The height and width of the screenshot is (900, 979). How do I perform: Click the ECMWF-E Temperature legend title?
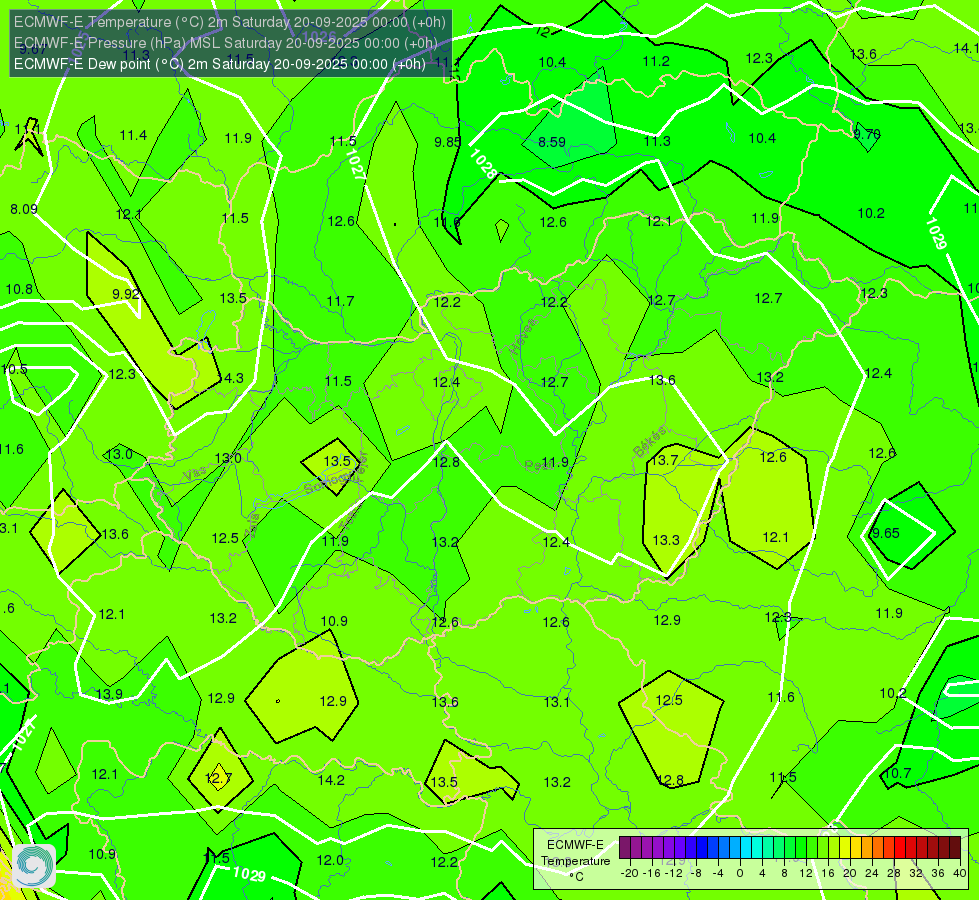575,853
